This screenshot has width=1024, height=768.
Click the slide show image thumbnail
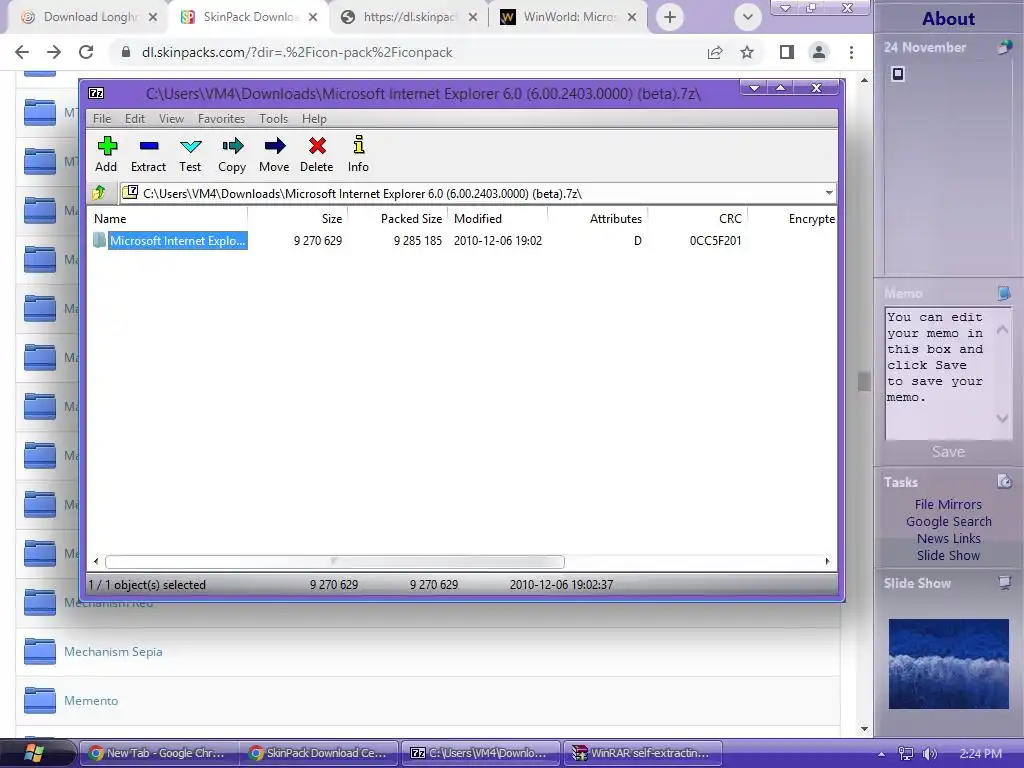coord(948,664)
